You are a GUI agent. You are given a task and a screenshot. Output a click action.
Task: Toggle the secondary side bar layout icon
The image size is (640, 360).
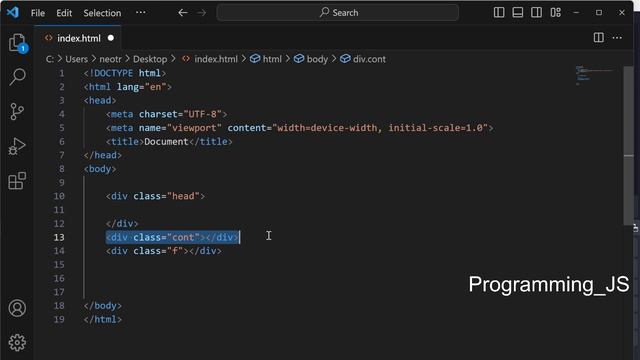point(536,13)
